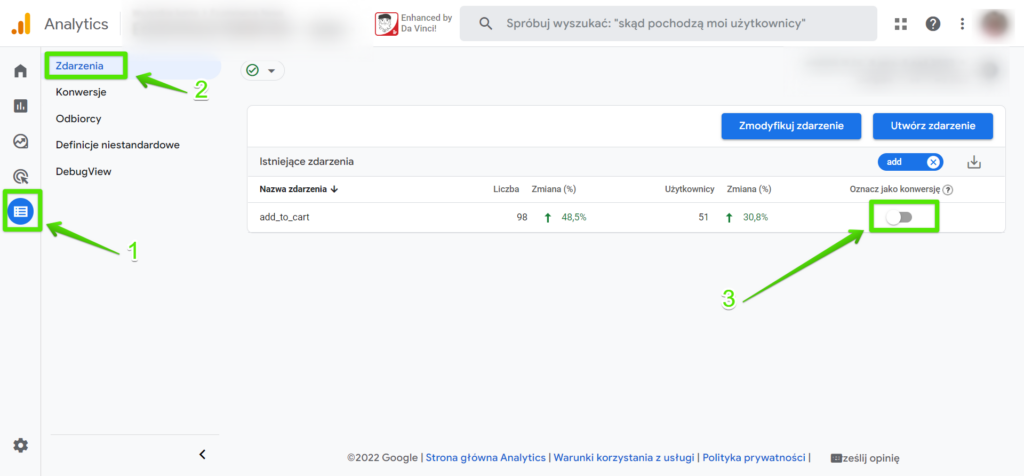Clear the 'add' search filter chip
The image size is (1024, 476).
(x=933, y=162)
